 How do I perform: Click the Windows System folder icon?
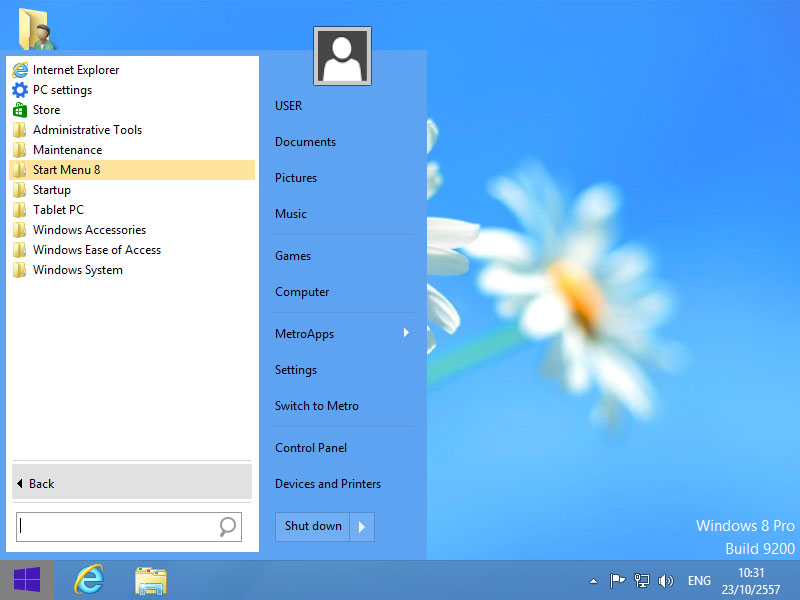click(20, 270)
